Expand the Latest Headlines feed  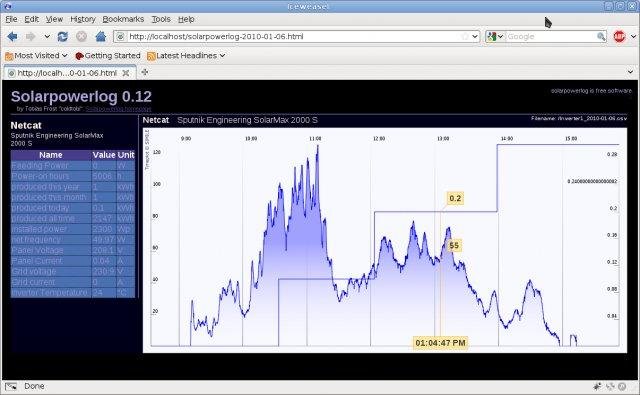(x=186, y=55)
